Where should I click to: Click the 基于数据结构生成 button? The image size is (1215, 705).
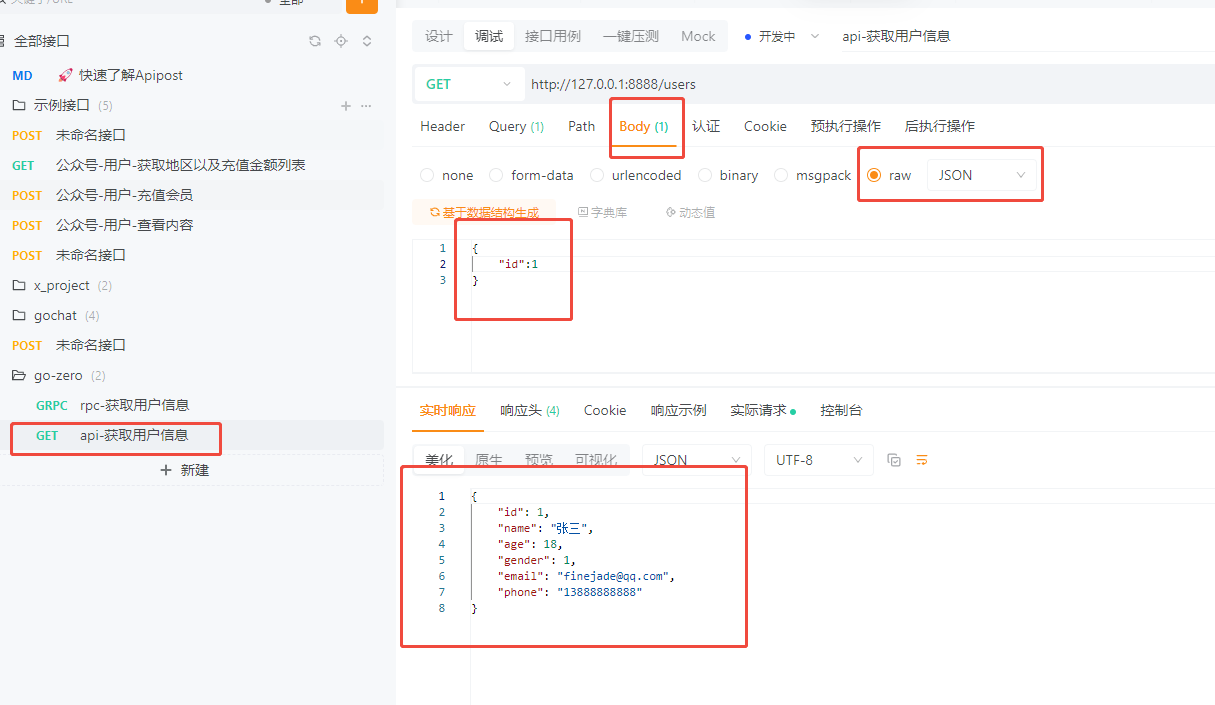pyautogui.click(x=484, y=212)
